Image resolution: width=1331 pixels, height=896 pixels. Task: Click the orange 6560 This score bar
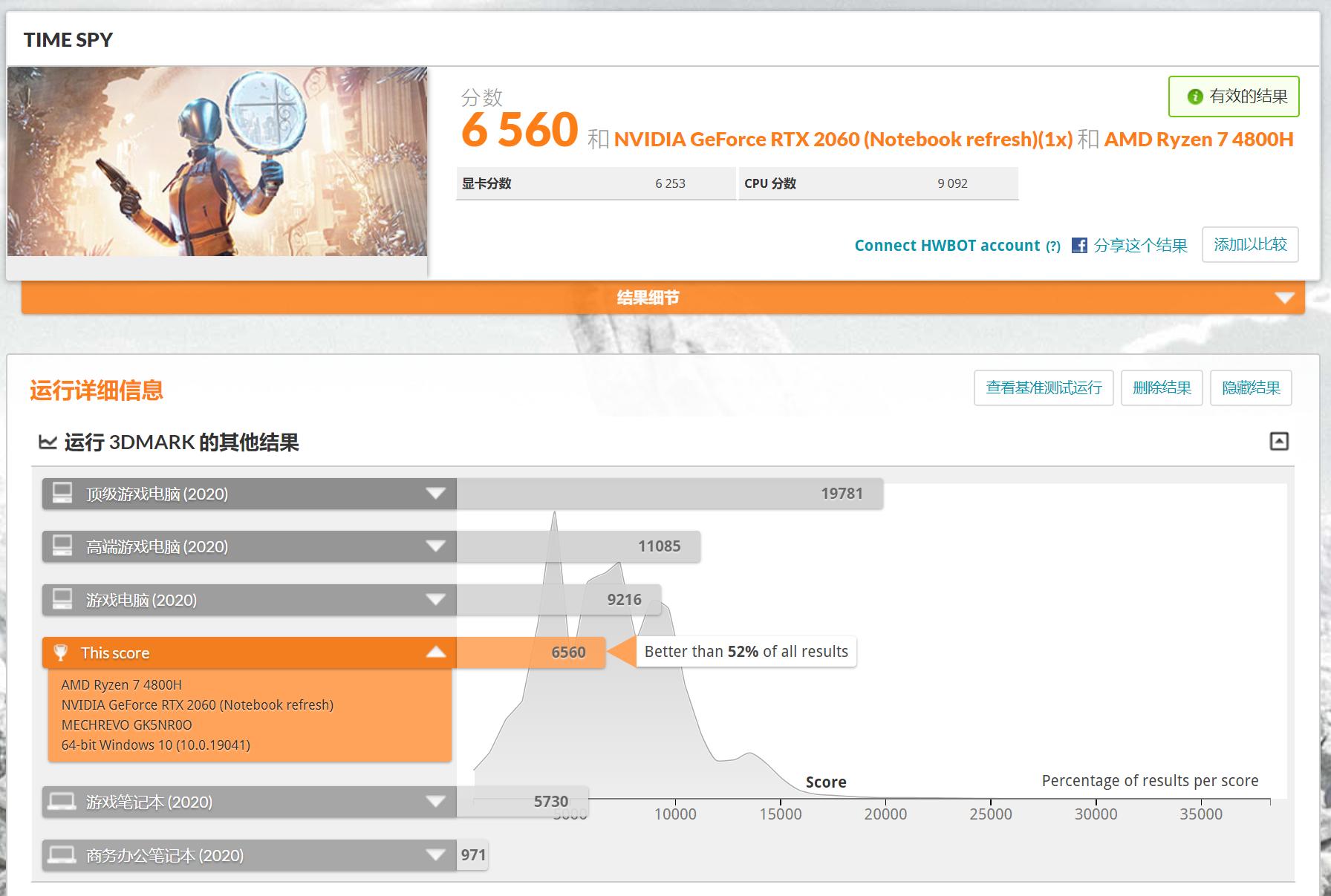pos(530,653)
